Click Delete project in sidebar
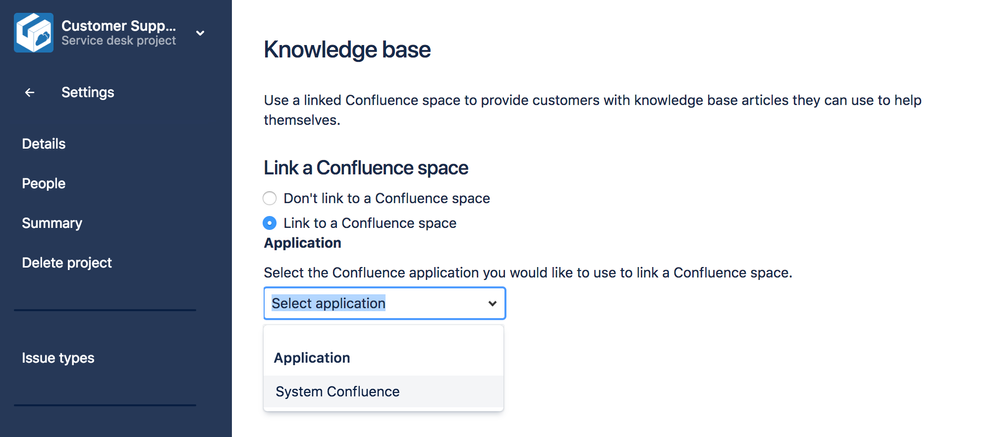The width and height of the screenshot is (998, 437). (67, 263)
